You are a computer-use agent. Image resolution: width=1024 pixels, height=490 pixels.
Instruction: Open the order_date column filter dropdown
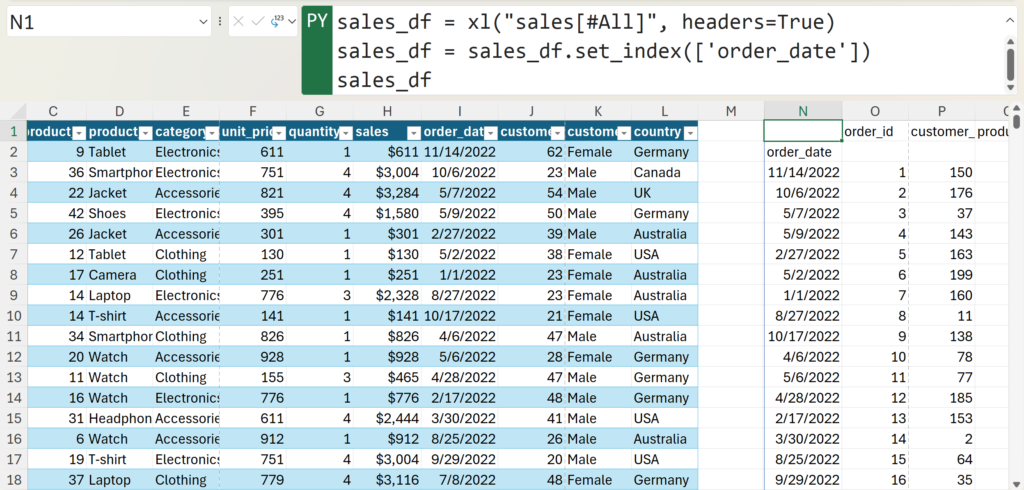point(490,132)
